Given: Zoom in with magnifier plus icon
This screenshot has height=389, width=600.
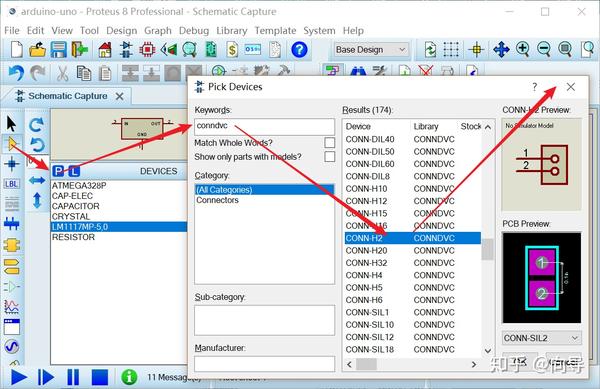Looking at the screenshot, I should pyautogui.click(x=523, y=50).
